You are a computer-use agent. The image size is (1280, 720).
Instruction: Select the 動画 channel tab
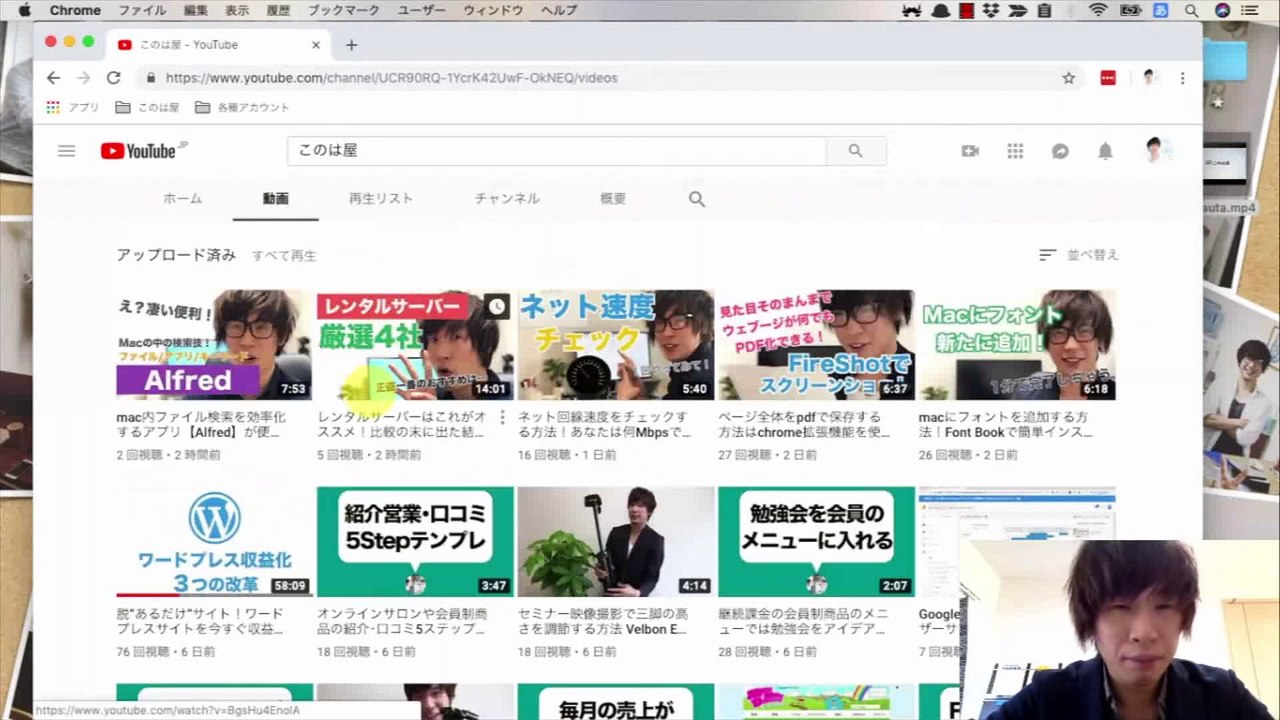pos(276,199)
